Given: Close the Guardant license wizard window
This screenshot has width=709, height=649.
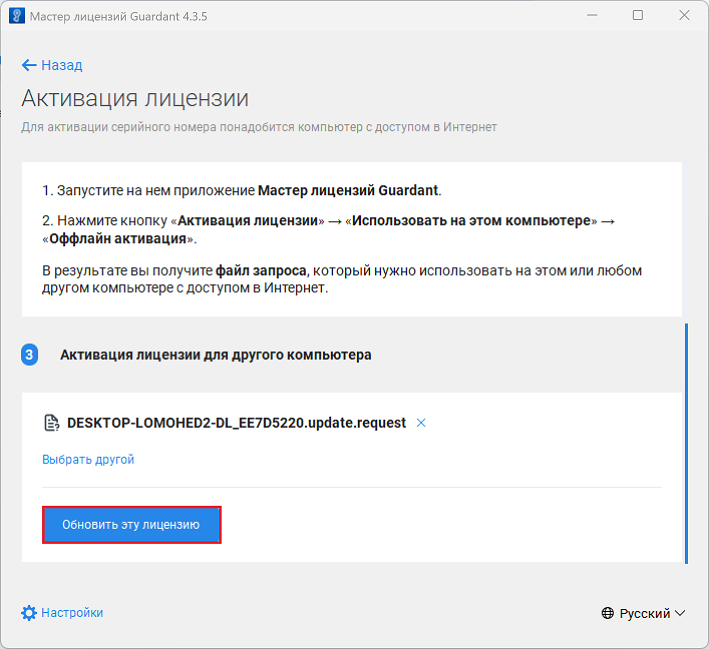Looking at the screenshot, I should (x=685, y=16).
